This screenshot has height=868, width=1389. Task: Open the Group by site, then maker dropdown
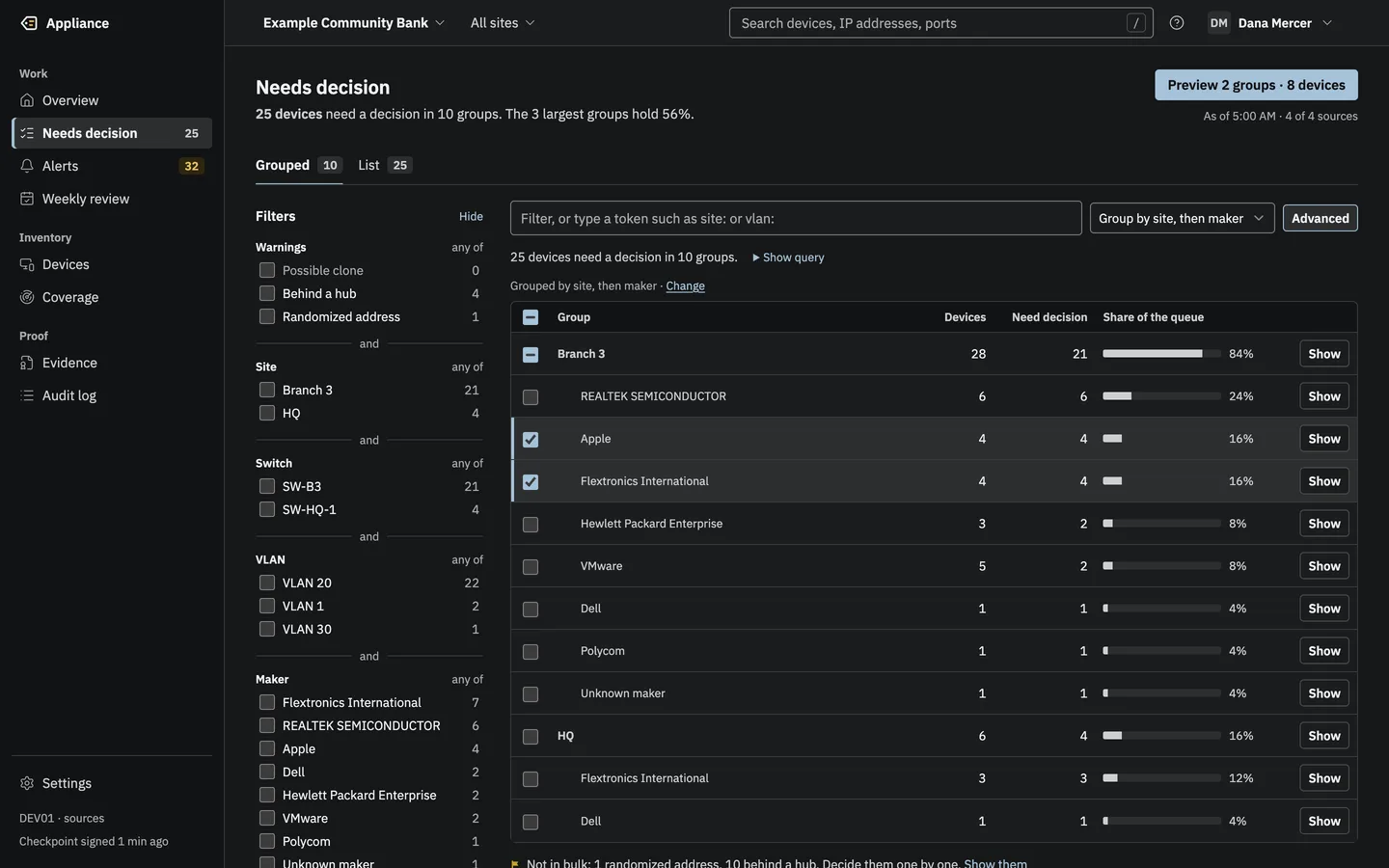coord(1182,218)
